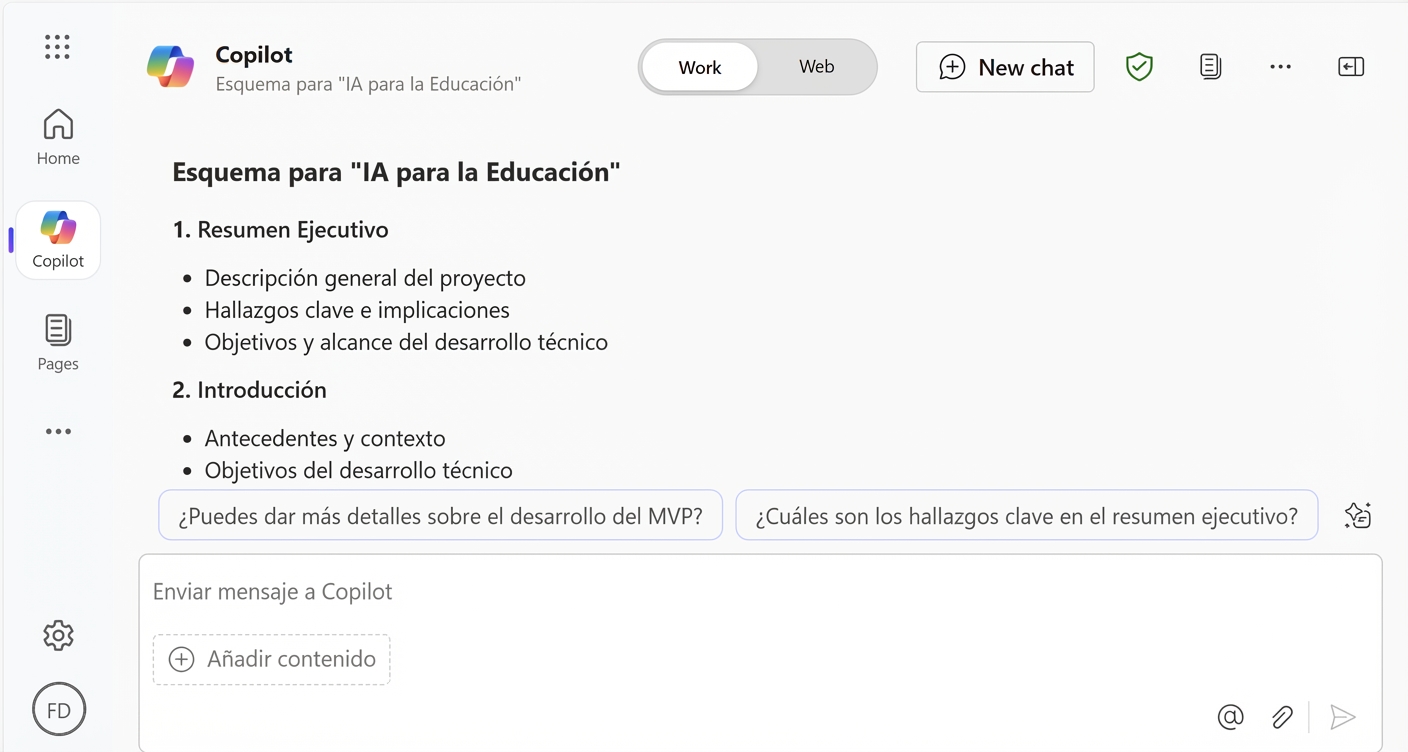Open the prompt suggestions icon beside the suggested questions
The height and width of the screenshot is (752, 1408).
coord(1357,515)
